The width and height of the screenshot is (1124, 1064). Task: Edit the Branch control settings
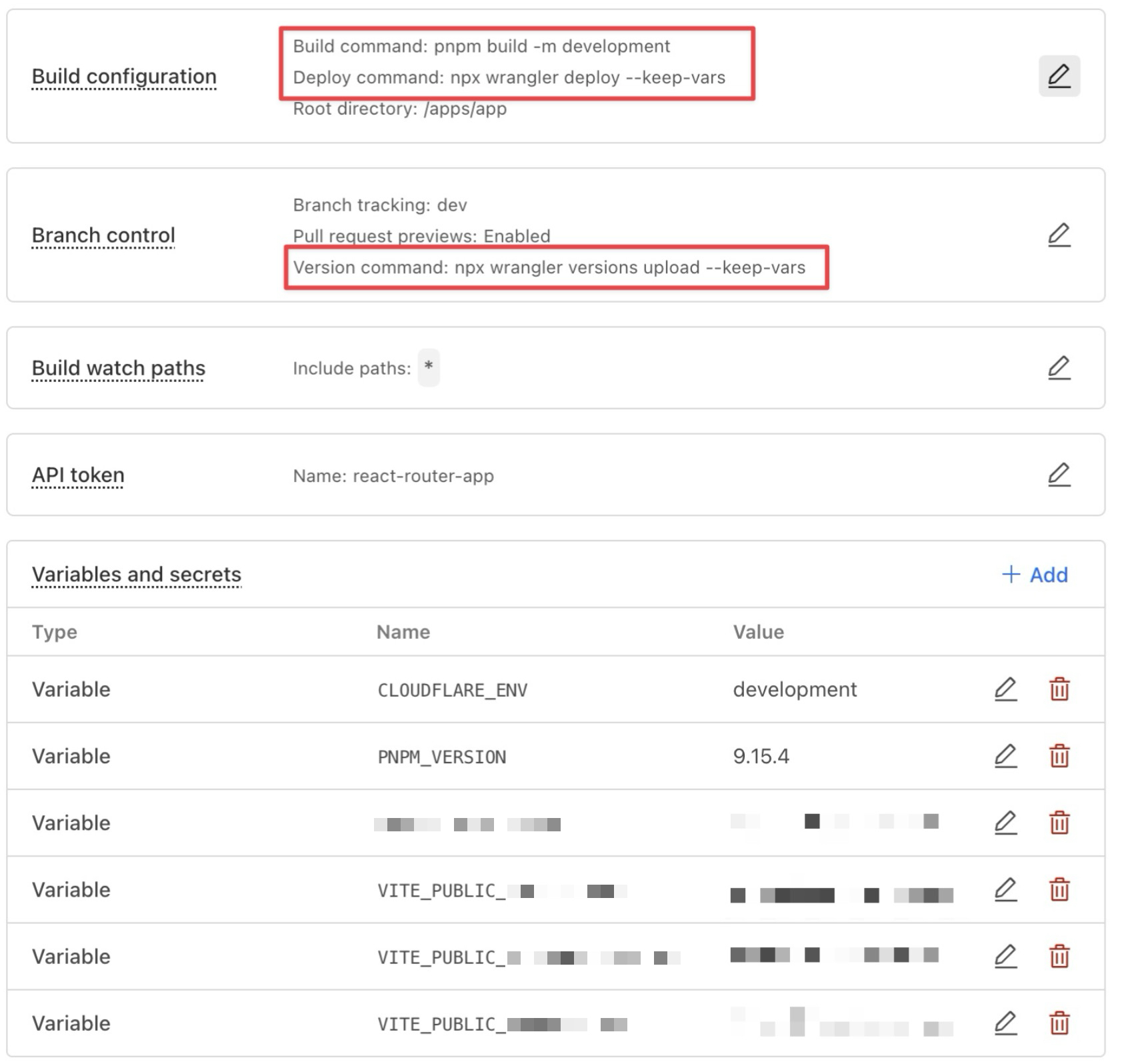coord(1059,235)
